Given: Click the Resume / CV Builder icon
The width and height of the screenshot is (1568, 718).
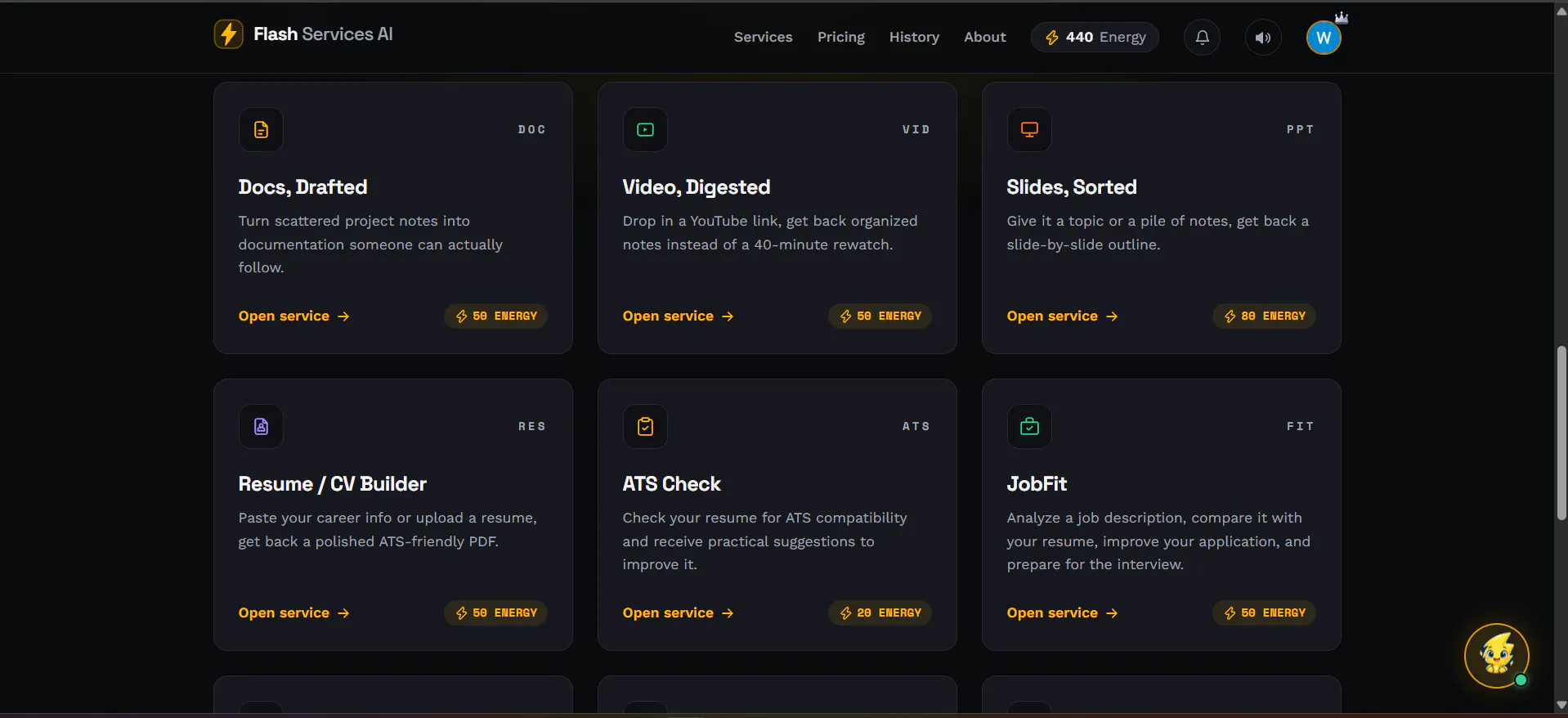Looking at the screenshot, I should [261, 426].
